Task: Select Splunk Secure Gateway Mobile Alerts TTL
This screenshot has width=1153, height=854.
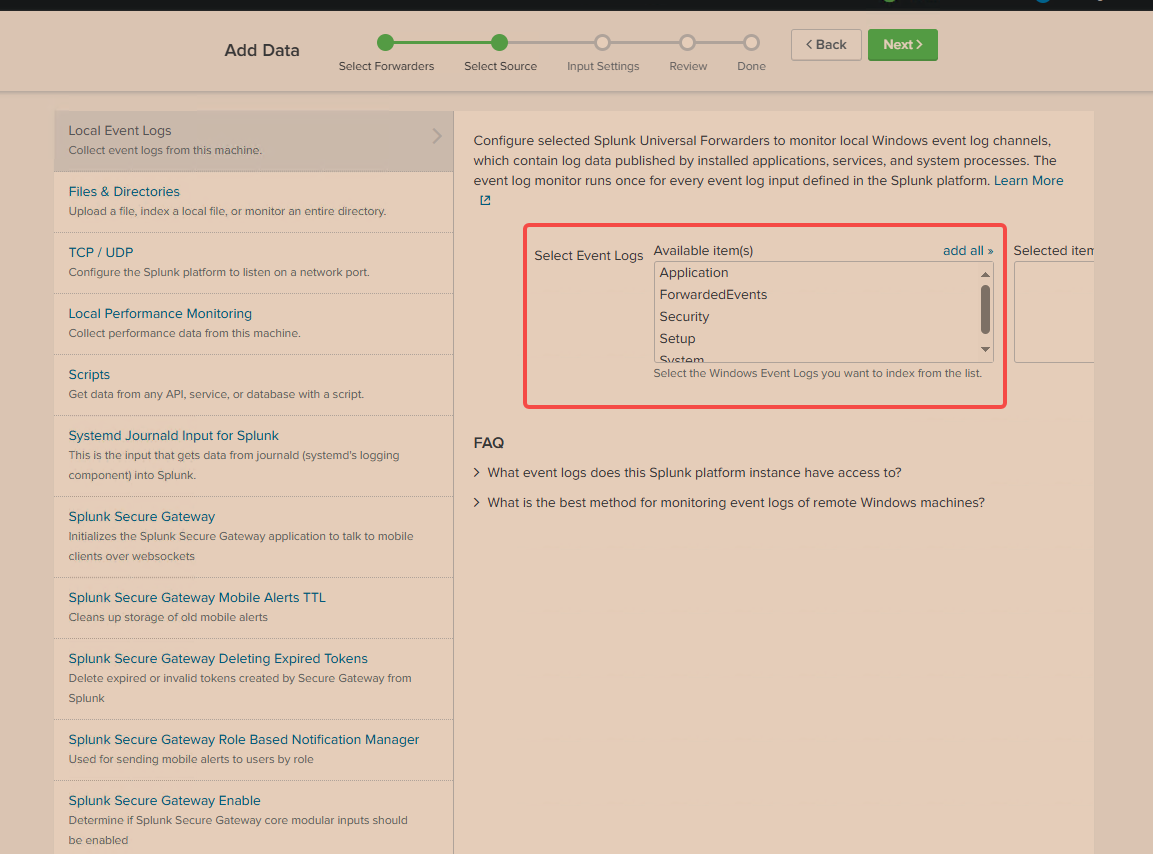Action: coord(254,608)
